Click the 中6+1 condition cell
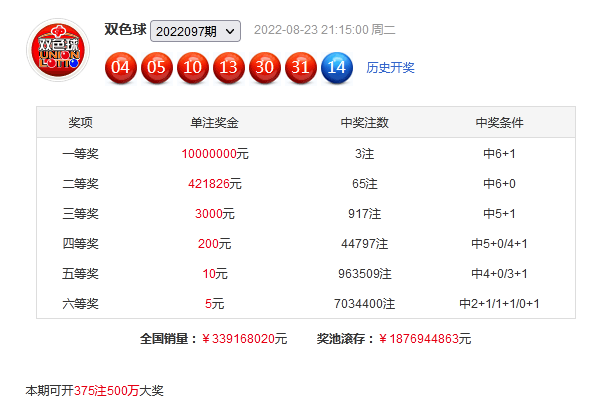Image resolution: width=609 pixels, height=415 pixels. (x=499, y=154)
